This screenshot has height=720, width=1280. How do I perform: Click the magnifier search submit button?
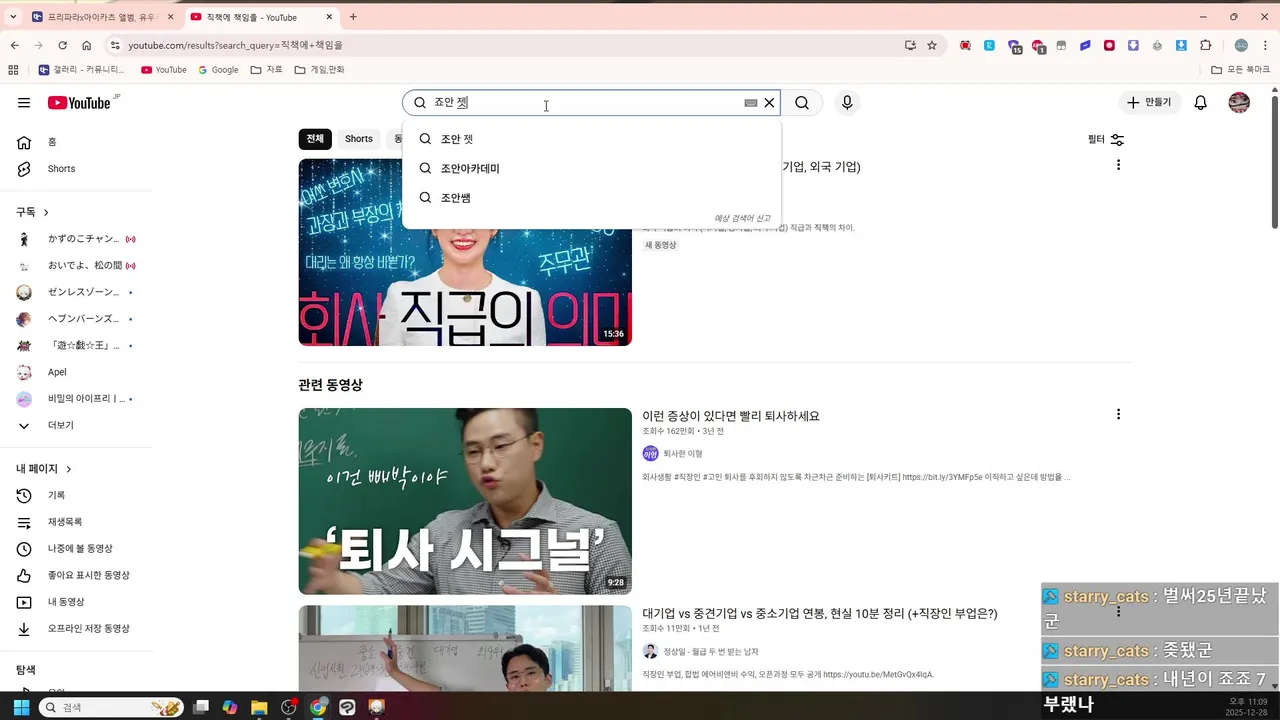point(802,103)
